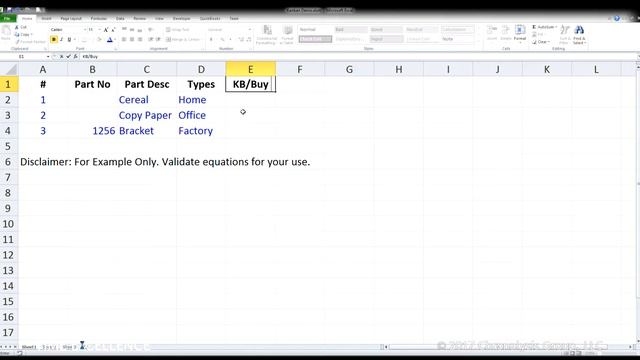Click the Middle Align icon
Screen dimensions: 640x360
coord(132,30)
